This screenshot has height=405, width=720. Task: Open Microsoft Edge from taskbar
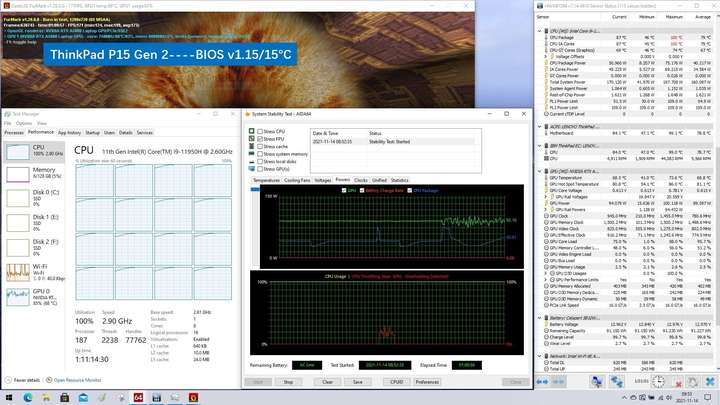click(28, 397)
